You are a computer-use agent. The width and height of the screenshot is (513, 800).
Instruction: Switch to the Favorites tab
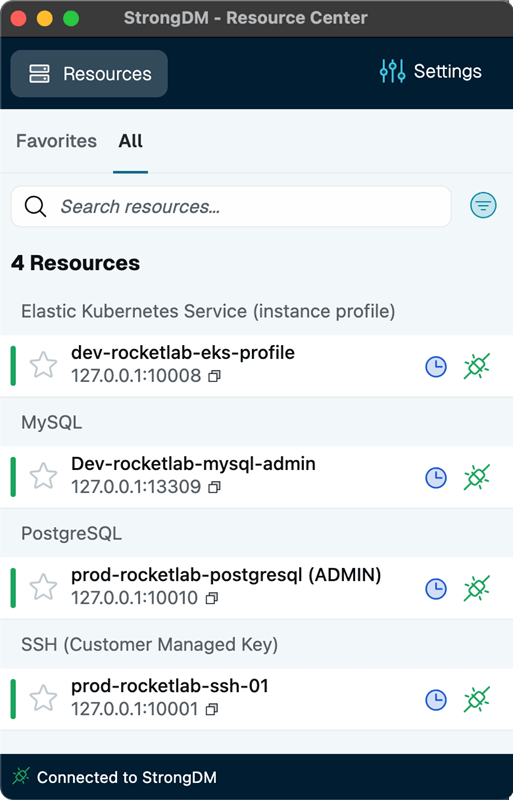(x=56, y=141)
